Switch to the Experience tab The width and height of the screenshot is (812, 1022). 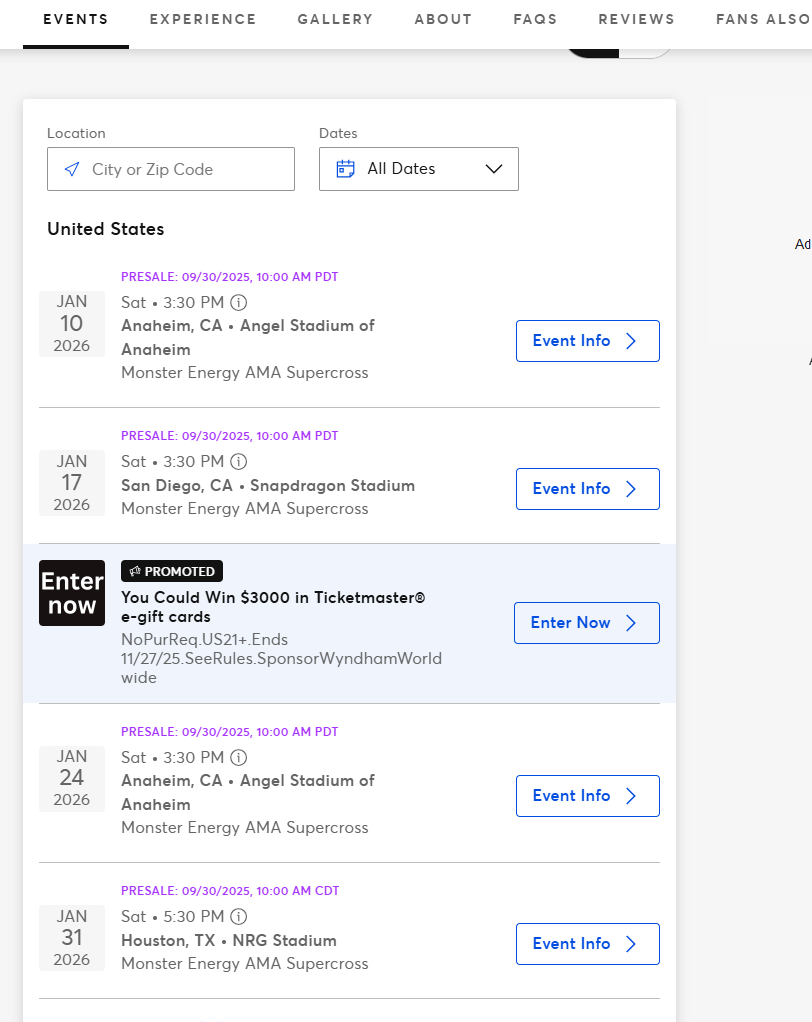point(203,19)
